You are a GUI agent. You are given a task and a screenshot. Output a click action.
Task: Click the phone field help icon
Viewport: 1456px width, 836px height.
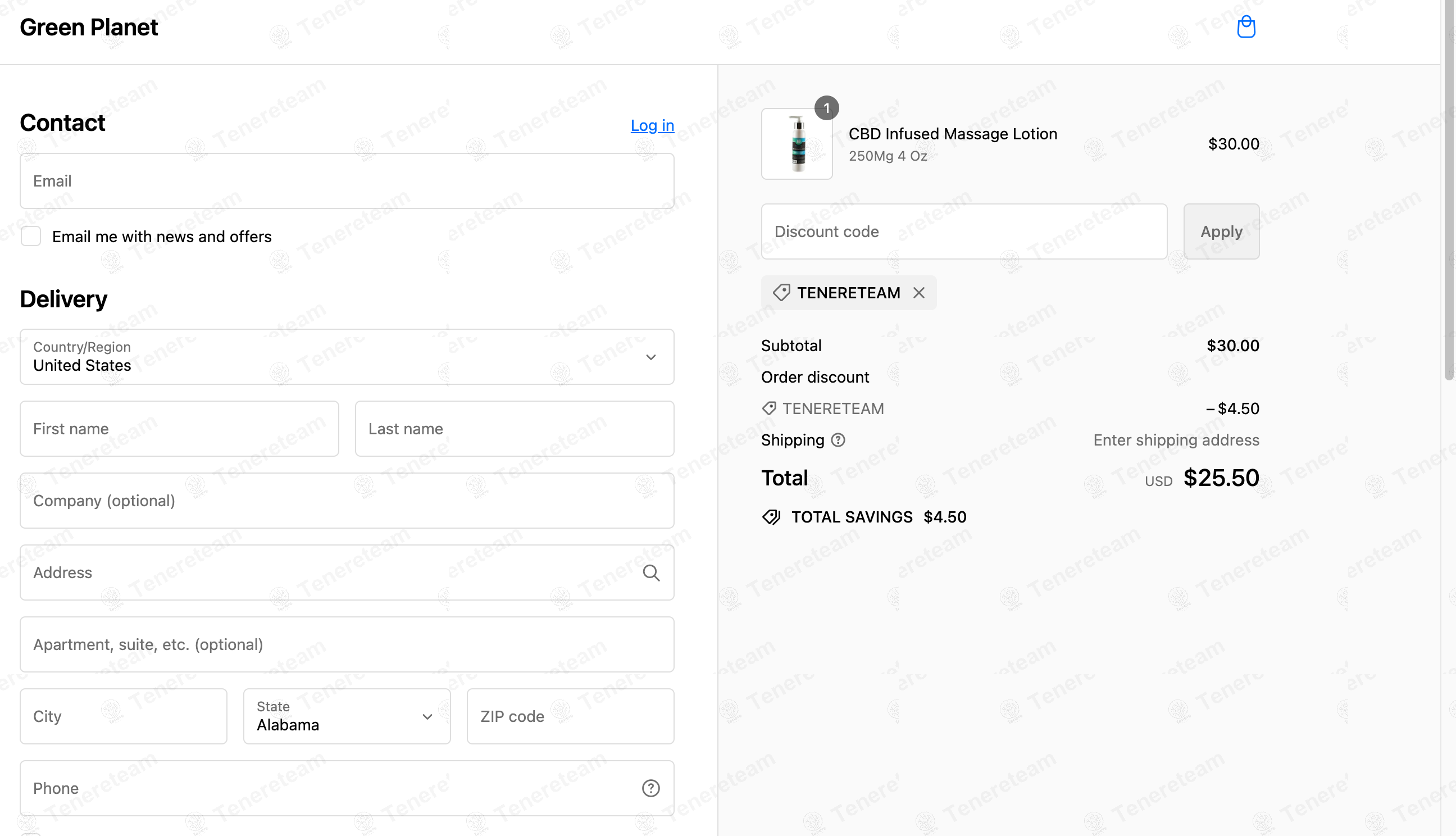[650, 788]
